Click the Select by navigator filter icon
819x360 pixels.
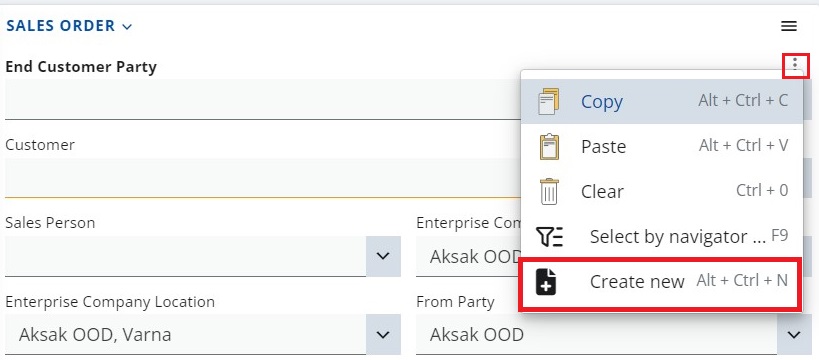(x=549, y=237)
